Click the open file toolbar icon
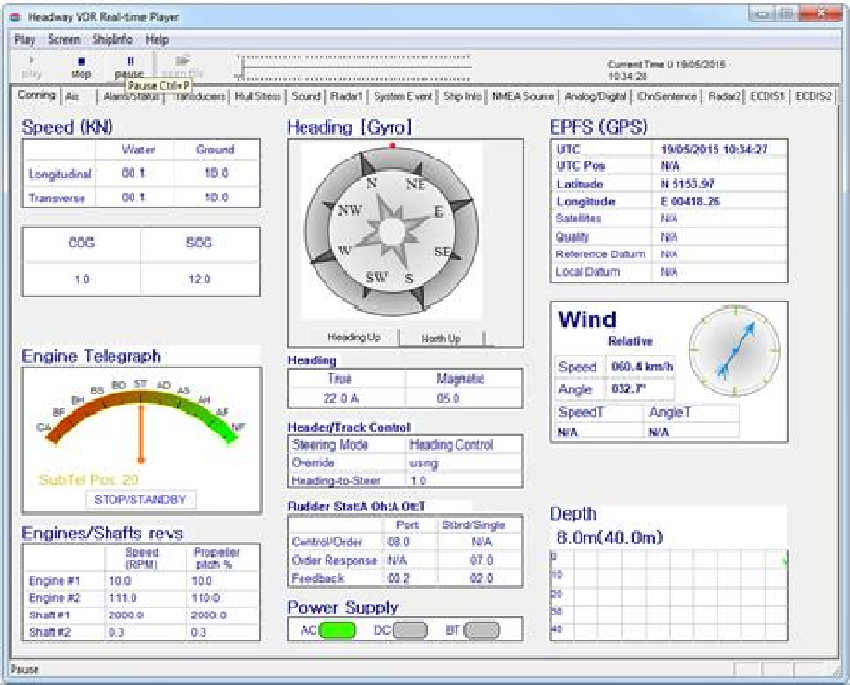This screenshot has width=850, height=685. (182, 67)
